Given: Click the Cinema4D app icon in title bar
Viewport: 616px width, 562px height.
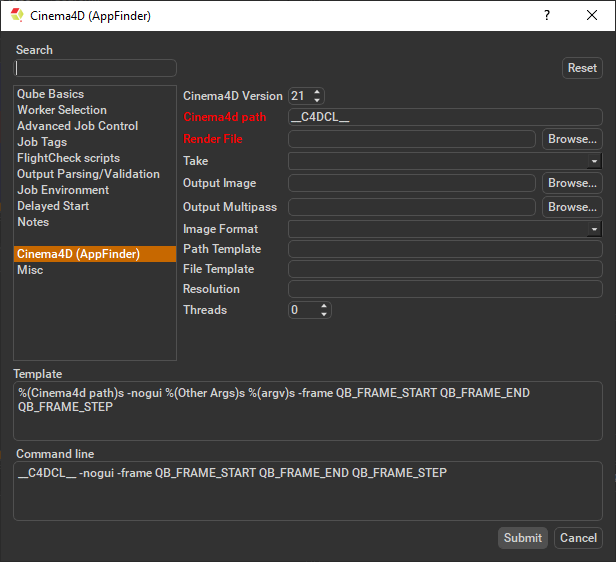Looking at the screenshot, I should point(17,16).
